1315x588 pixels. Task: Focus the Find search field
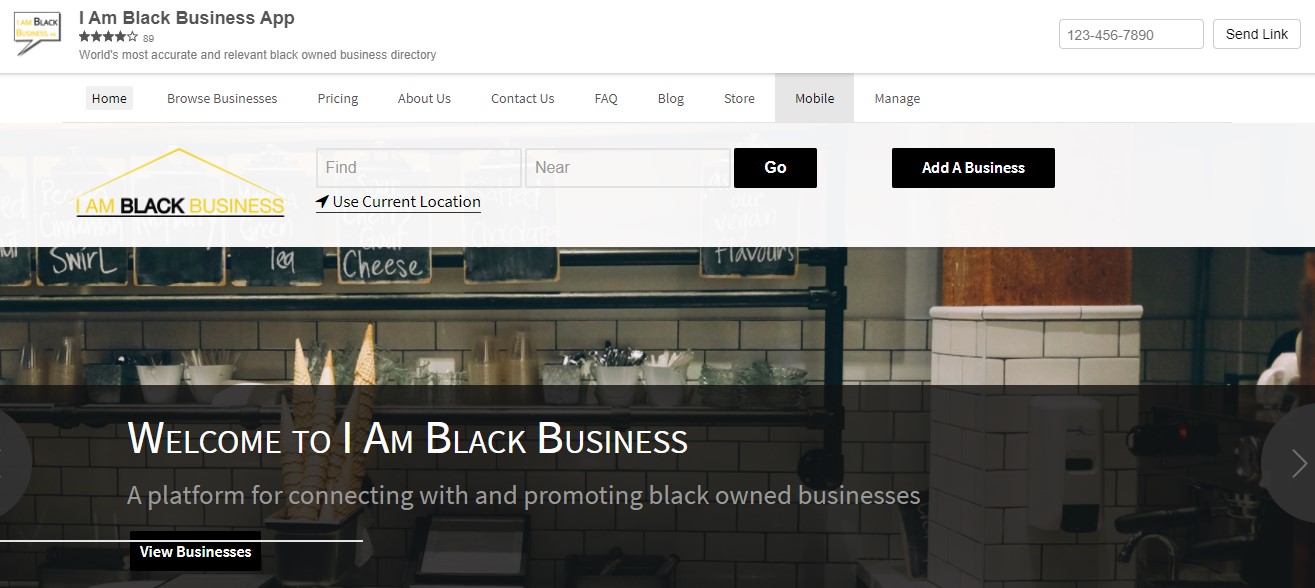419,168
